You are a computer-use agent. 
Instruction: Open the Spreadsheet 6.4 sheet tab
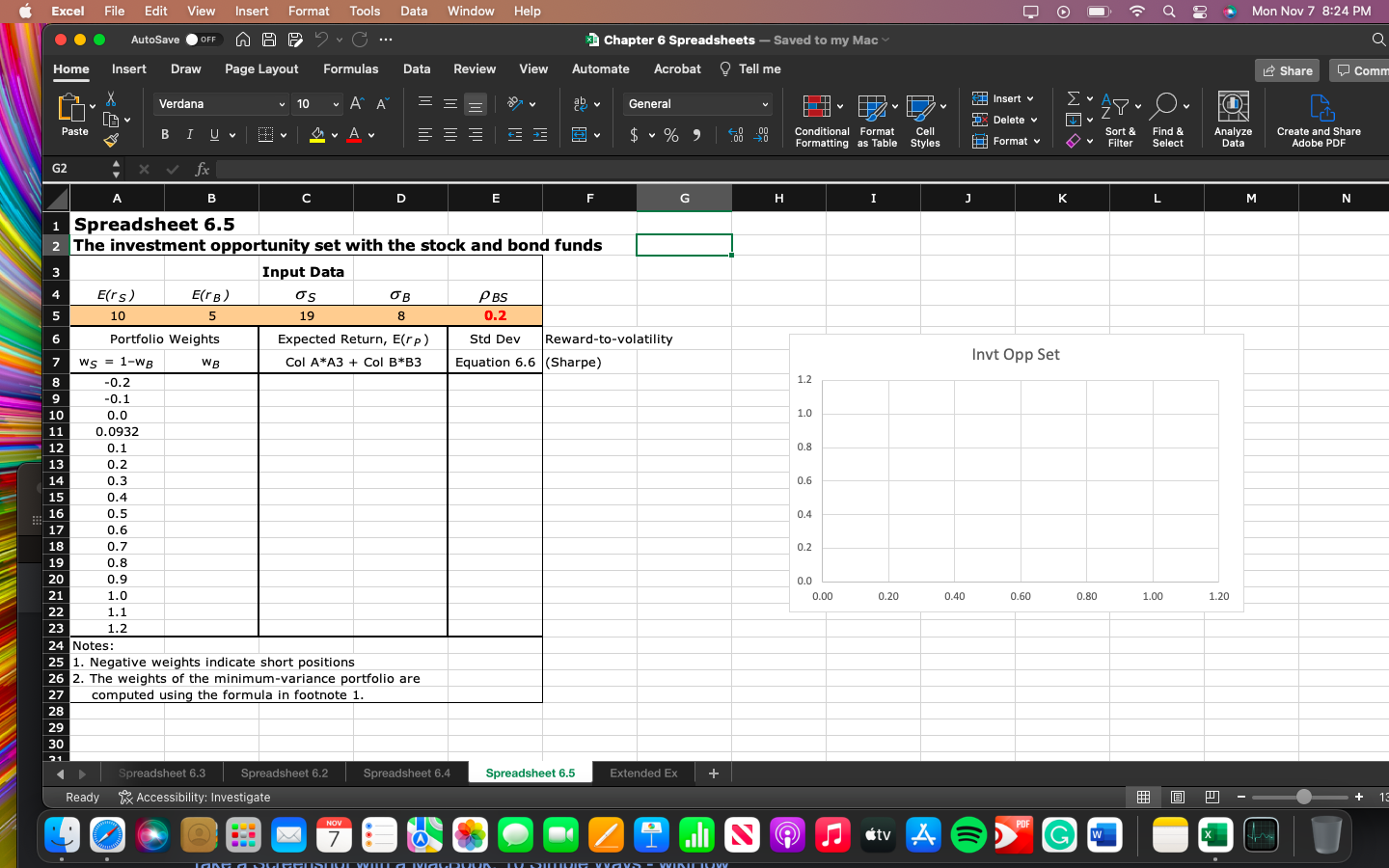coord(406,773)
